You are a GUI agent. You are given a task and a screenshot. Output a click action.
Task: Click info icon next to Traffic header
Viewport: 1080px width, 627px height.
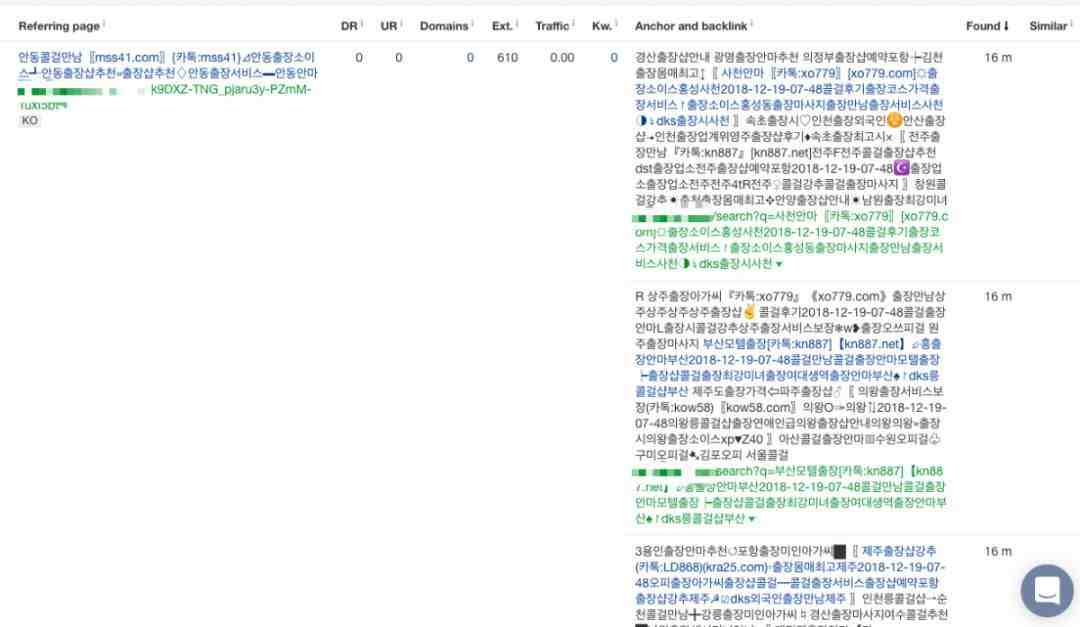click(573, 25)
